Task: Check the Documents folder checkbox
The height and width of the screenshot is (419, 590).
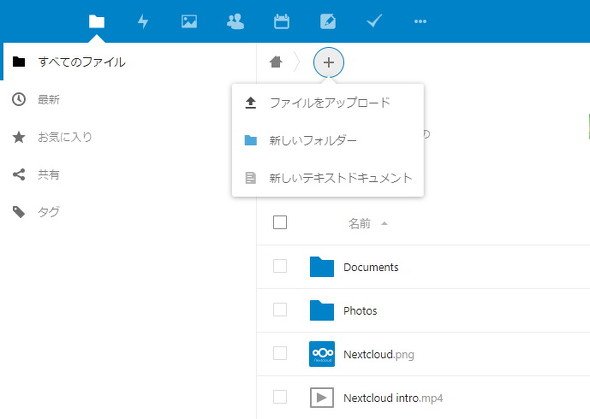Action: [x=280, y=266]
